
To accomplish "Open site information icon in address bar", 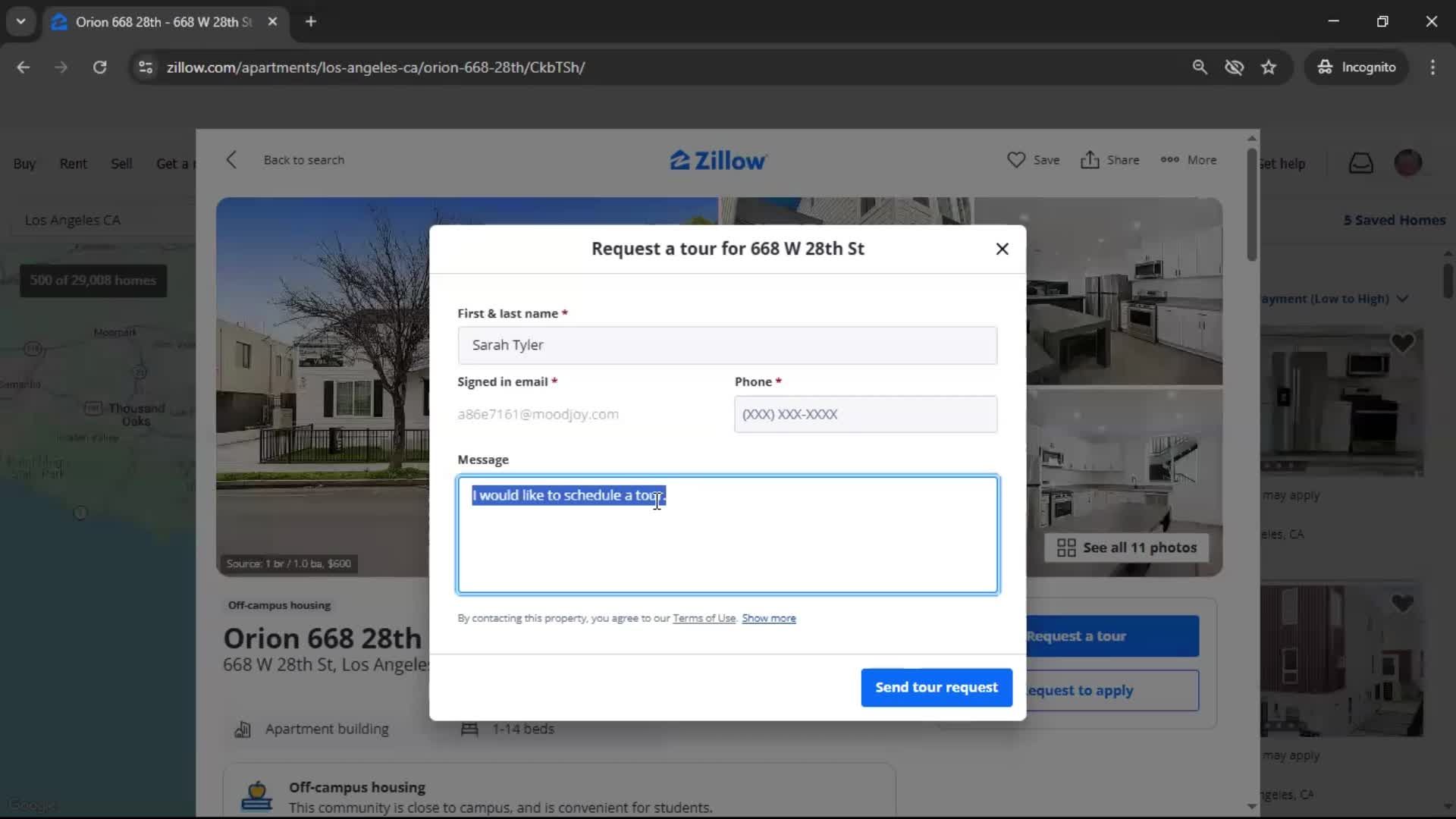I will [x=146, y=67].
